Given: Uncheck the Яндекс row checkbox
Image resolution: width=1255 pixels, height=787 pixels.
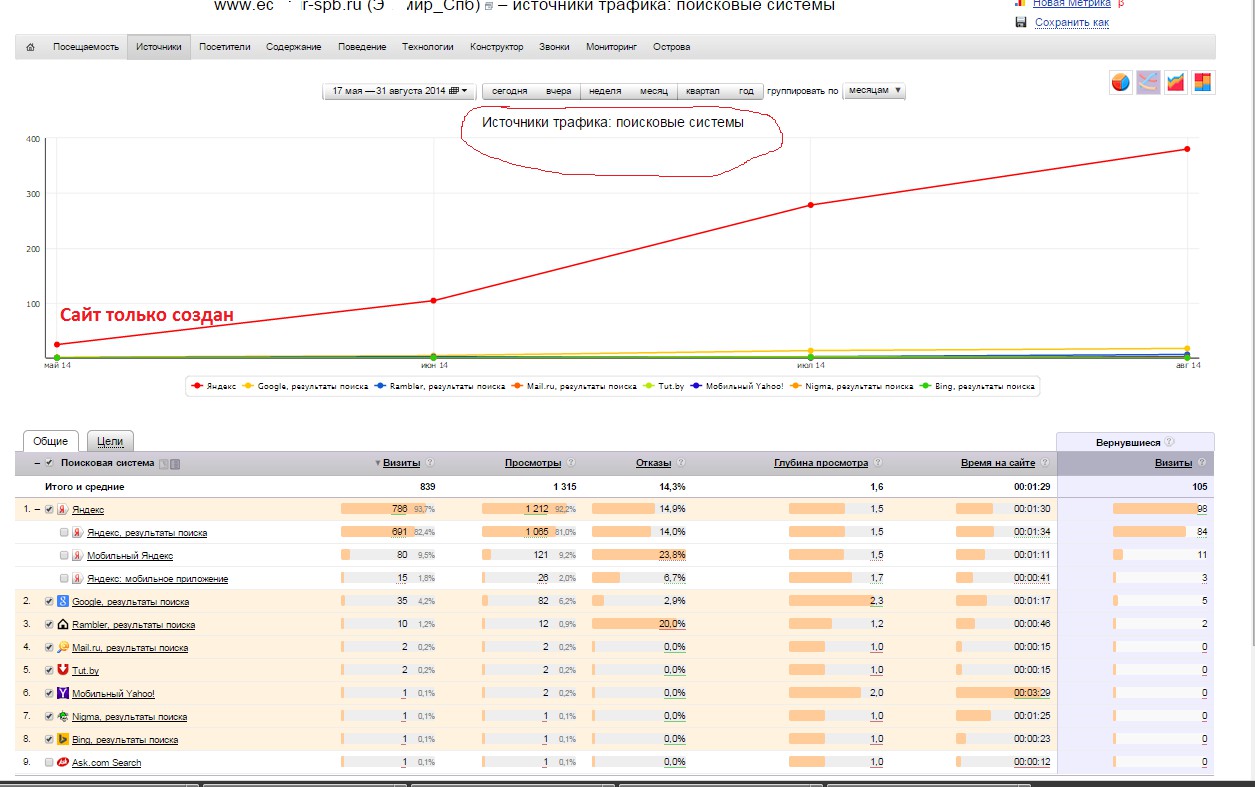Looking at the screenshot, I should click(x=49, y=509).
